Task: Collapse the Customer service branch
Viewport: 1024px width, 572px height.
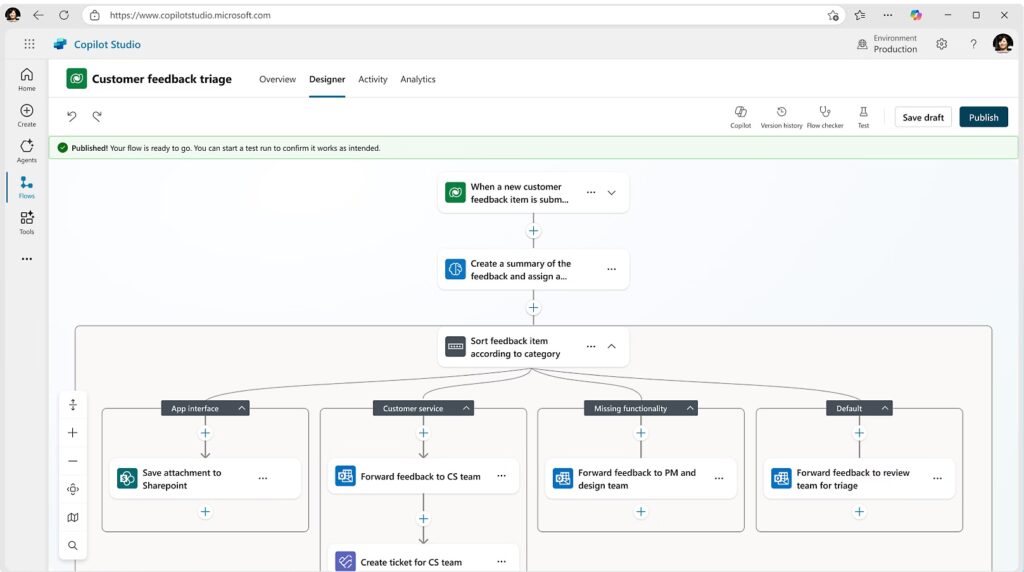Action: point(466,408)
